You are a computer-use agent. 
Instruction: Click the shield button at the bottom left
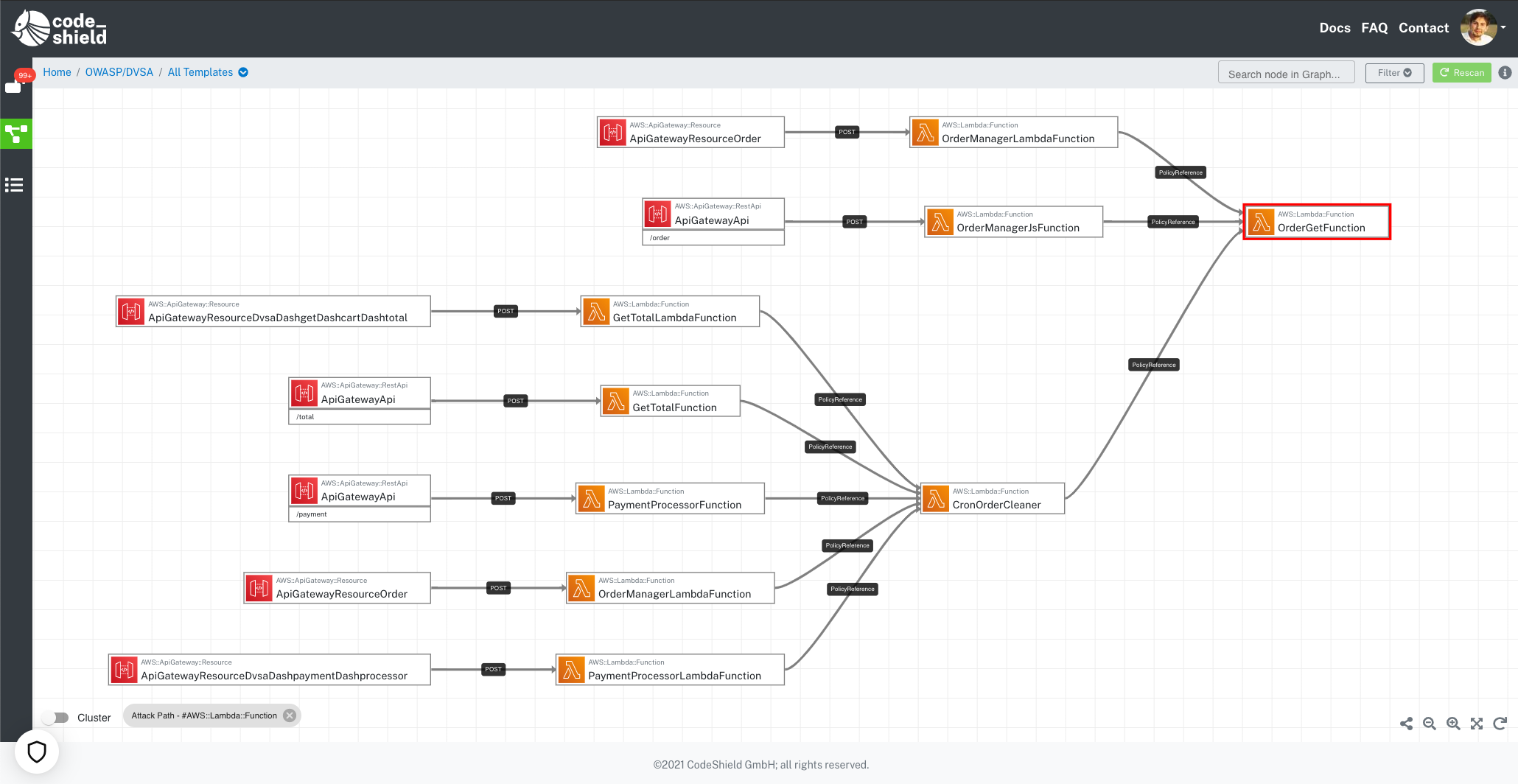point(37,752)
